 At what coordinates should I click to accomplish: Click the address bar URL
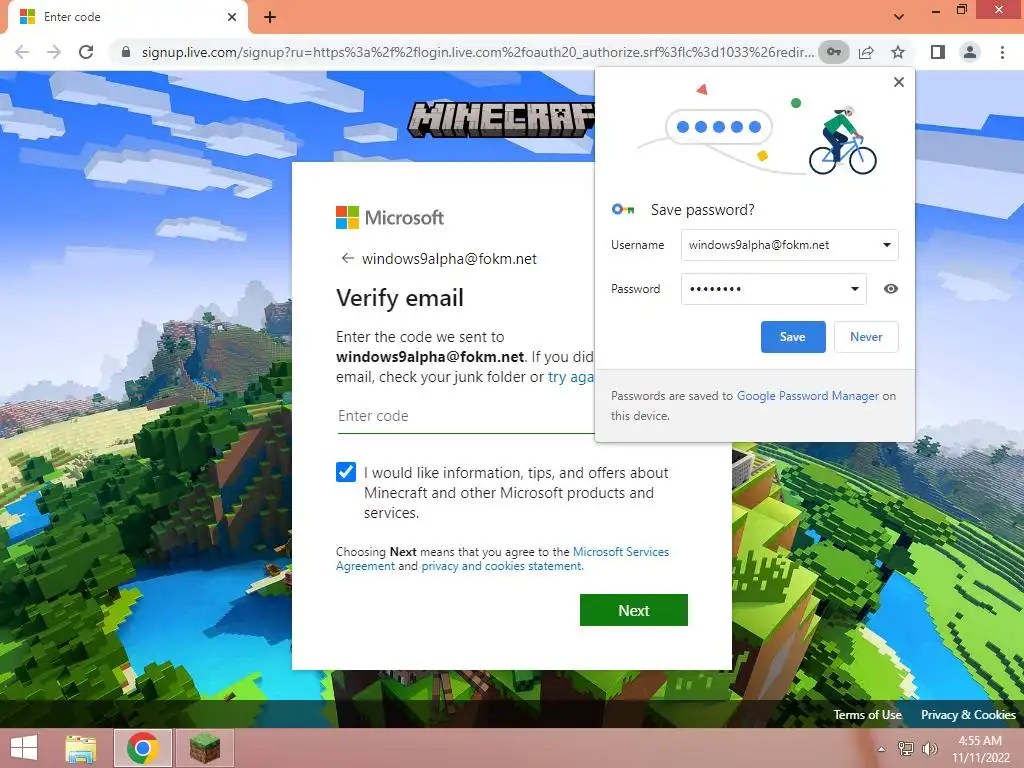coord(477,52)
